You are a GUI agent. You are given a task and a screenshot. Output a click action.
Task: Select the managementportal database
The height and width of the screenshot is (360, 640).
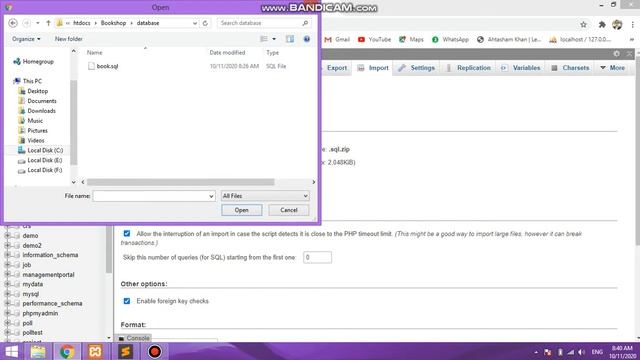[x=49, y=275]
